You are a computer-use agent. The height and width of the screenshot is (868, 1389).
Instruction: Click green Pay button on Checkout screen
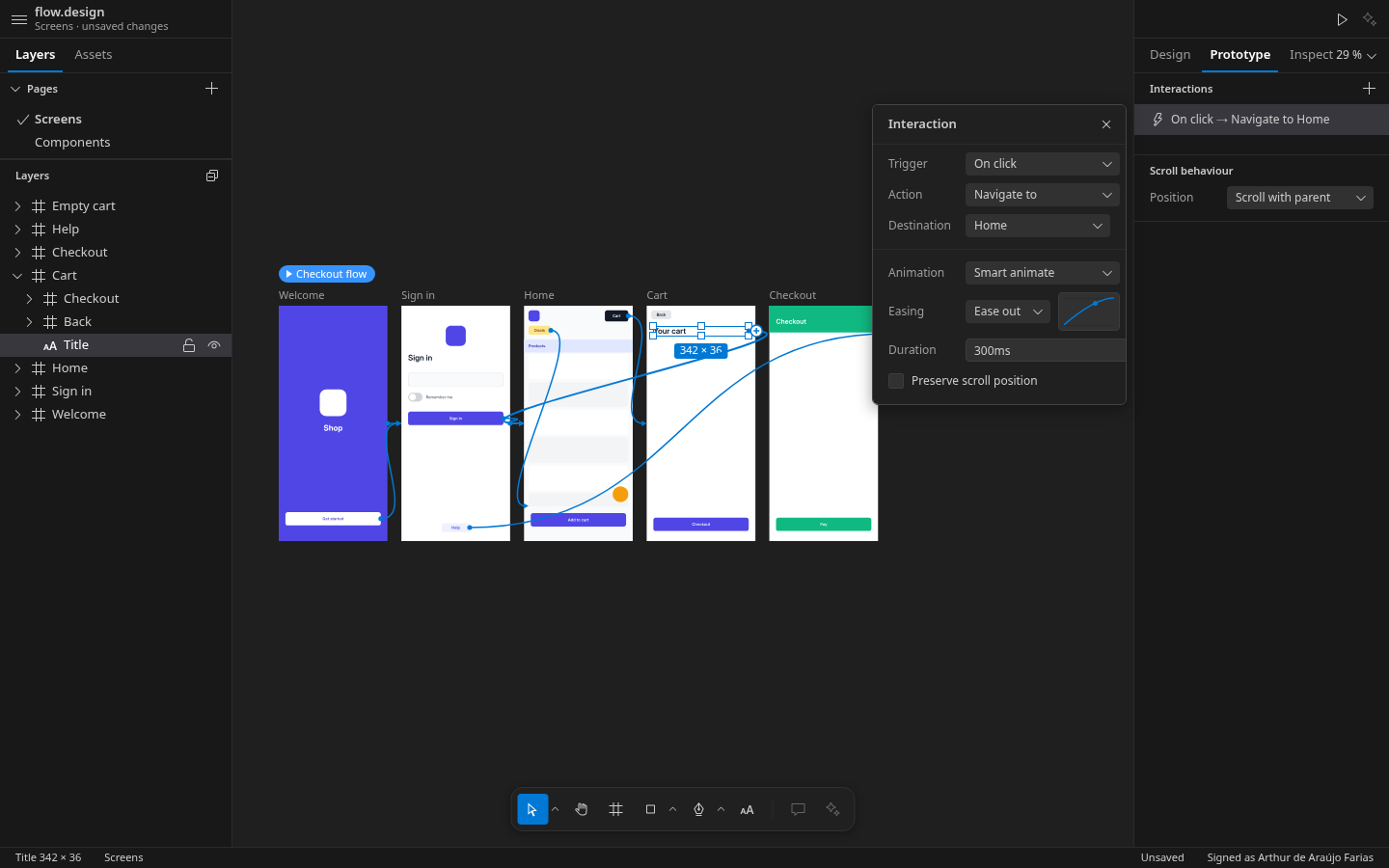824,525
